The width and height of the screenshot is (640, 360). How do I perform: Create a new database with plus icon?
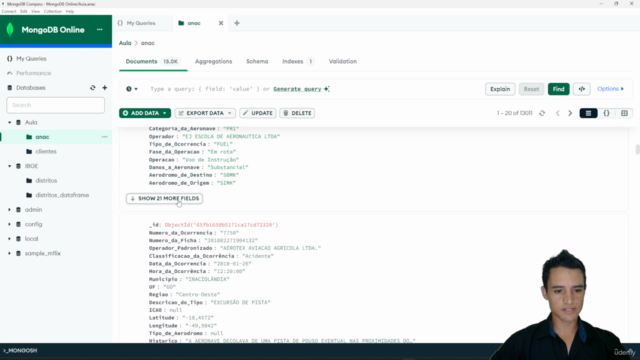(x=104, y=88)
